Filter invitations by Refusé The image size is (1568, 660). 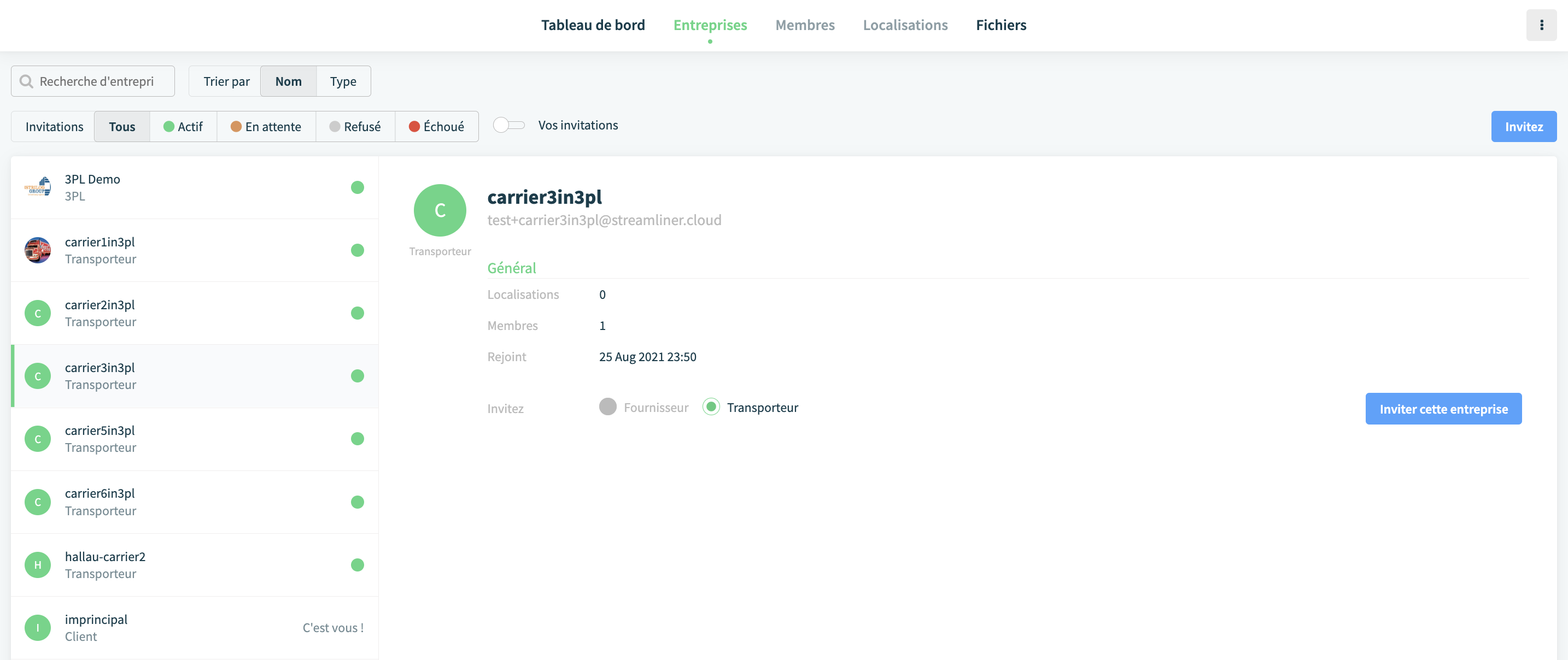click(355, 127)
